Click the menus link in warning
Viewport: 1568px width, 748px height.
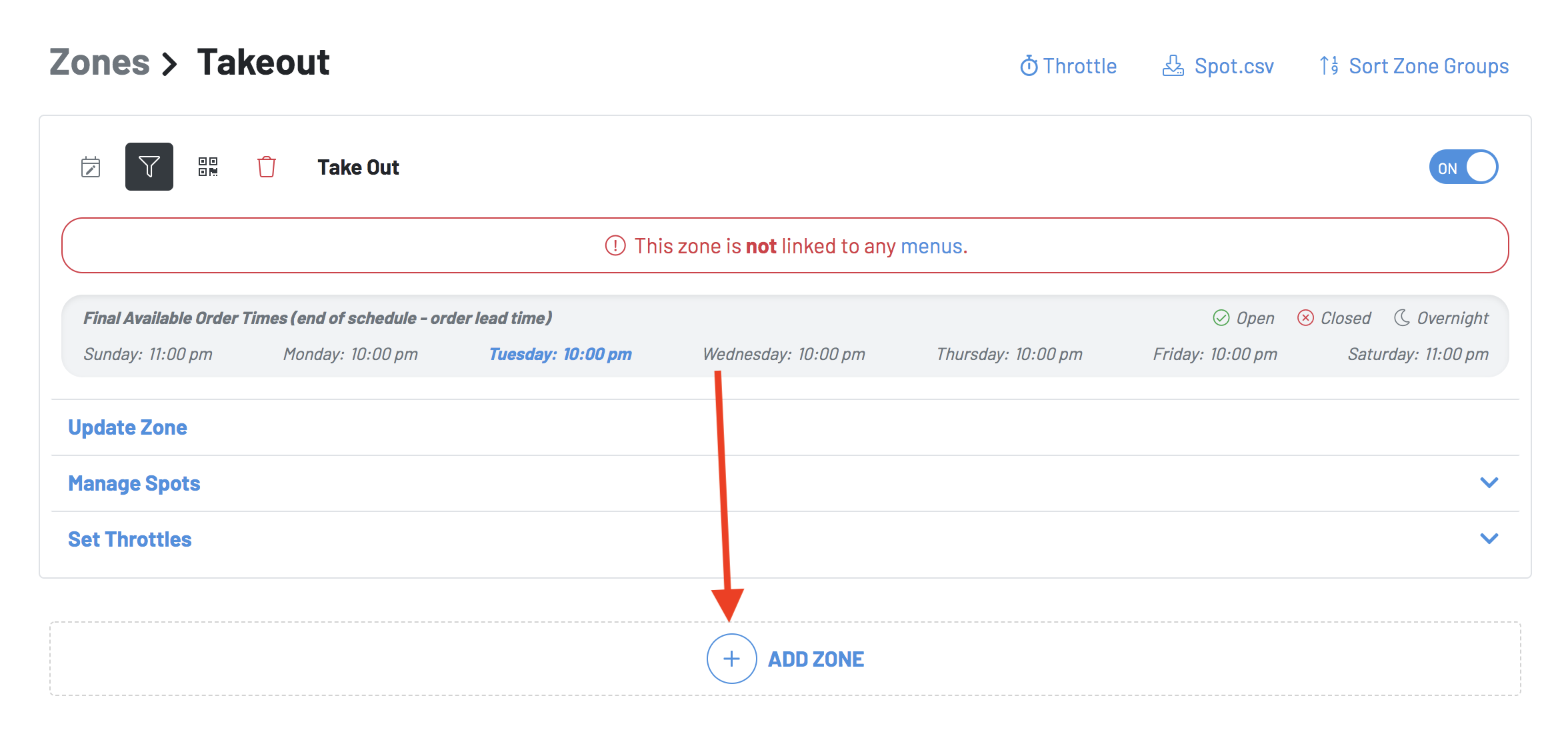tap(931, 246)
